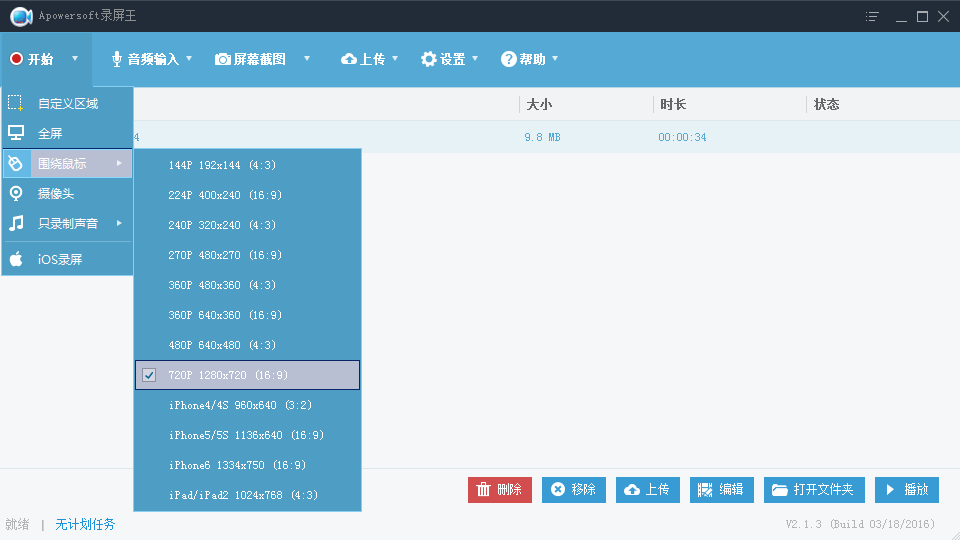960x540 pixels.
Task: Choose 360P 480x360 (4:3) resolution
Action: tap(247, 285)
